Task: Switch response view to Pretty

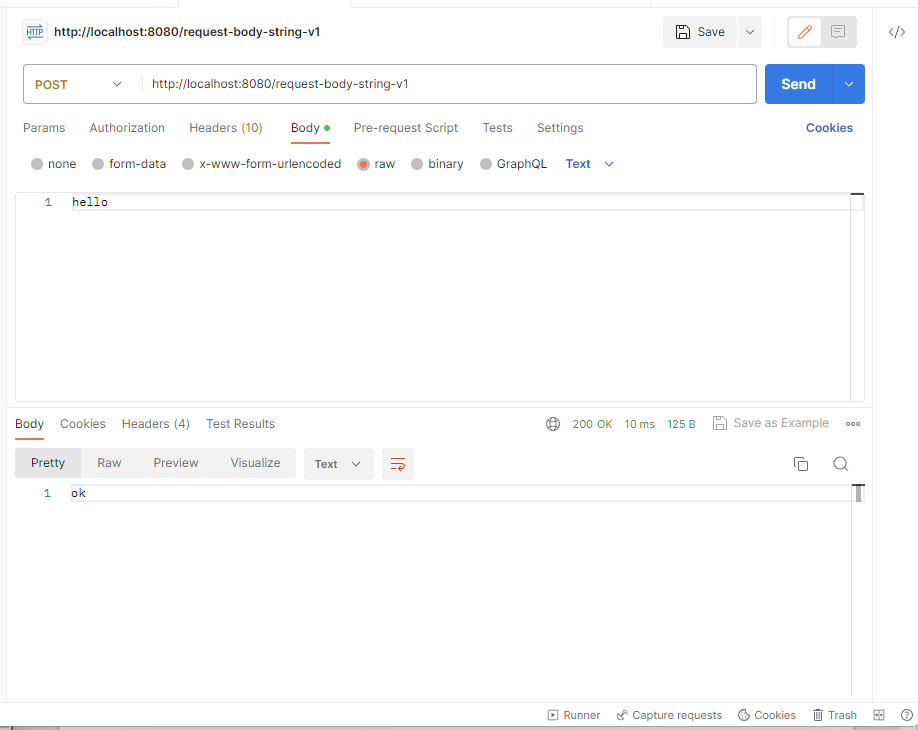Action: coord(48,463)
